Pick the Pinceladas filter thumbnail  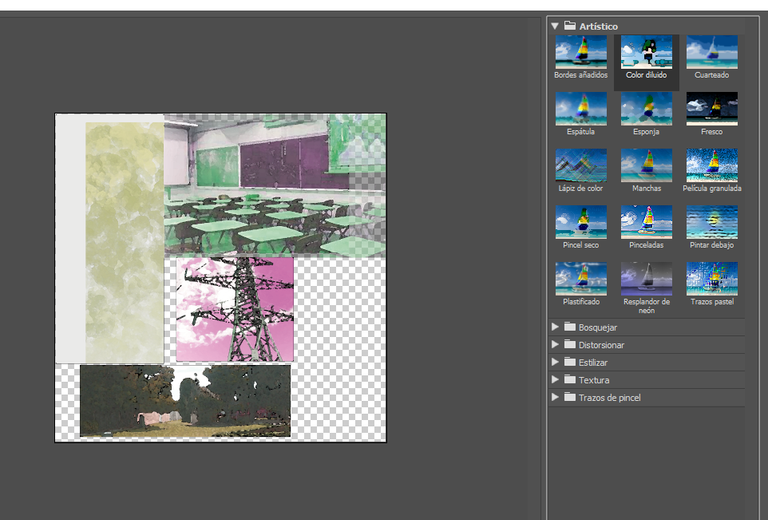647,222
